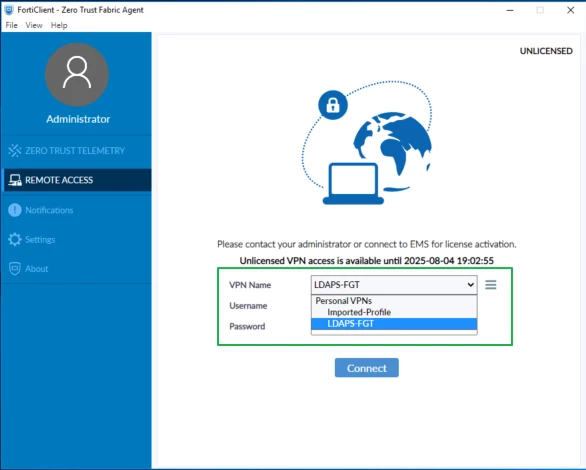Click the Username field label
This screenshot has height=470, width=586.
point(248,306)
